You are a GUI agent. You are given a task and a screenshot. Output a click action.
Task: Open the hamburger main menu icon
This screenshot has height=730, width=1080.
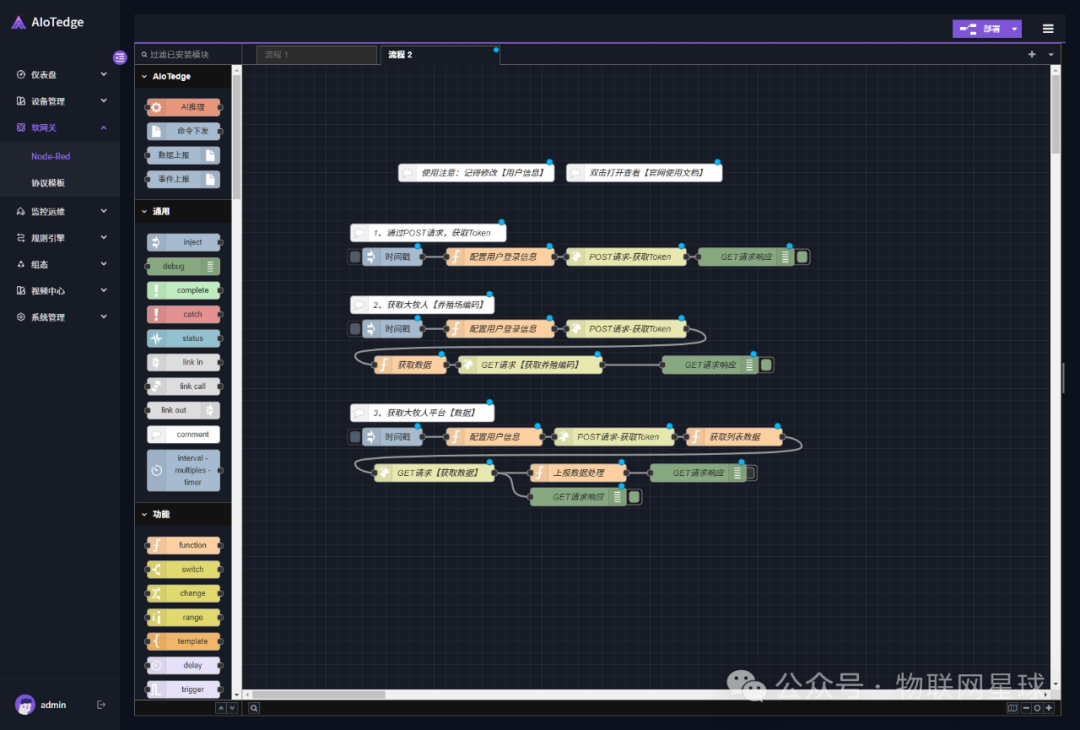coord(1048,29)
